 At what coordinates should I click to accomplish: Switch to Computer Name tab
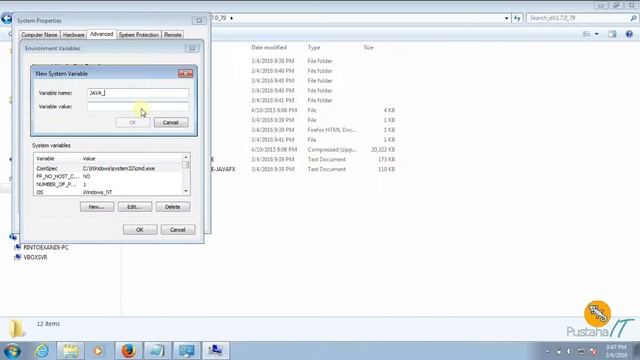40,35
